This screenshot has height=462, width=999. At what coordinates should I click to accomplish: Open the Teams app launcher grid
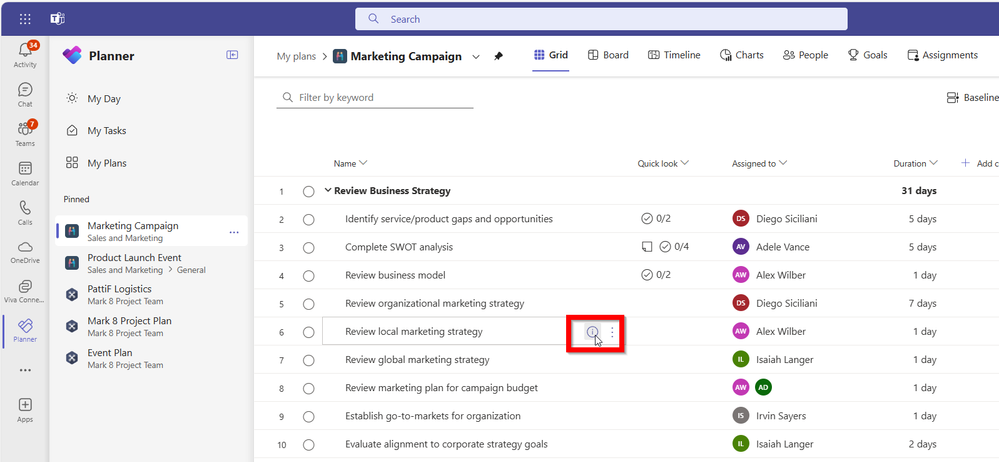pos(25,18)
